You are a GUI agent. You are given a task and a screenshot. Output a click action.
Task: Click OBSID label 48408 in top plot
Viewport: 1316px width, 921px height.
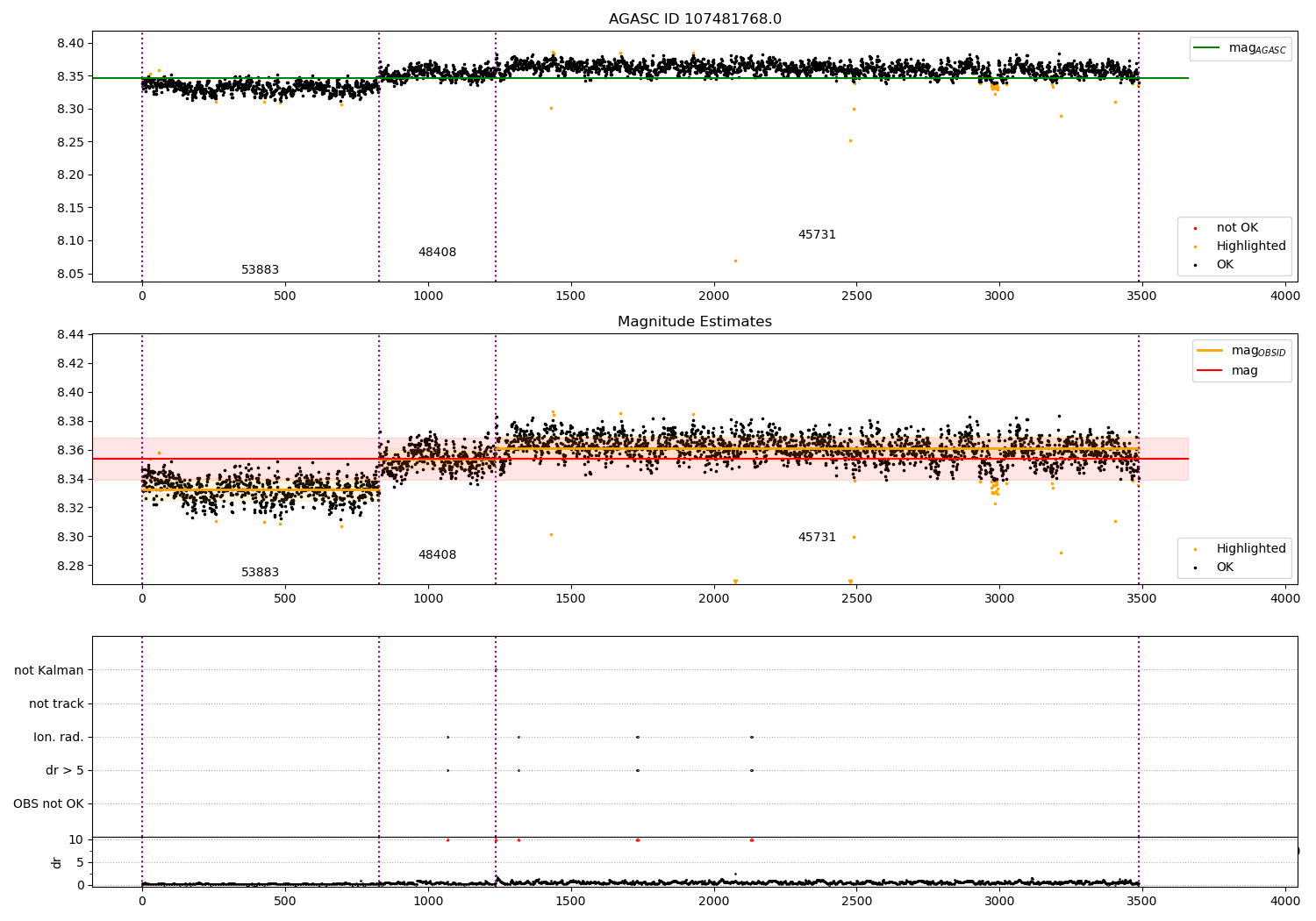point(437,253)
